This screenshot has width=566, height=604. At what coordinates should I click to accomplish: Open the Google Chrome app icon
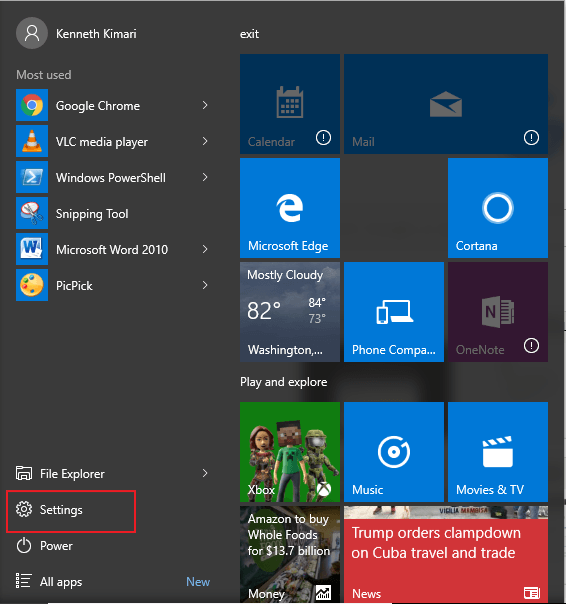pos(32,105)
